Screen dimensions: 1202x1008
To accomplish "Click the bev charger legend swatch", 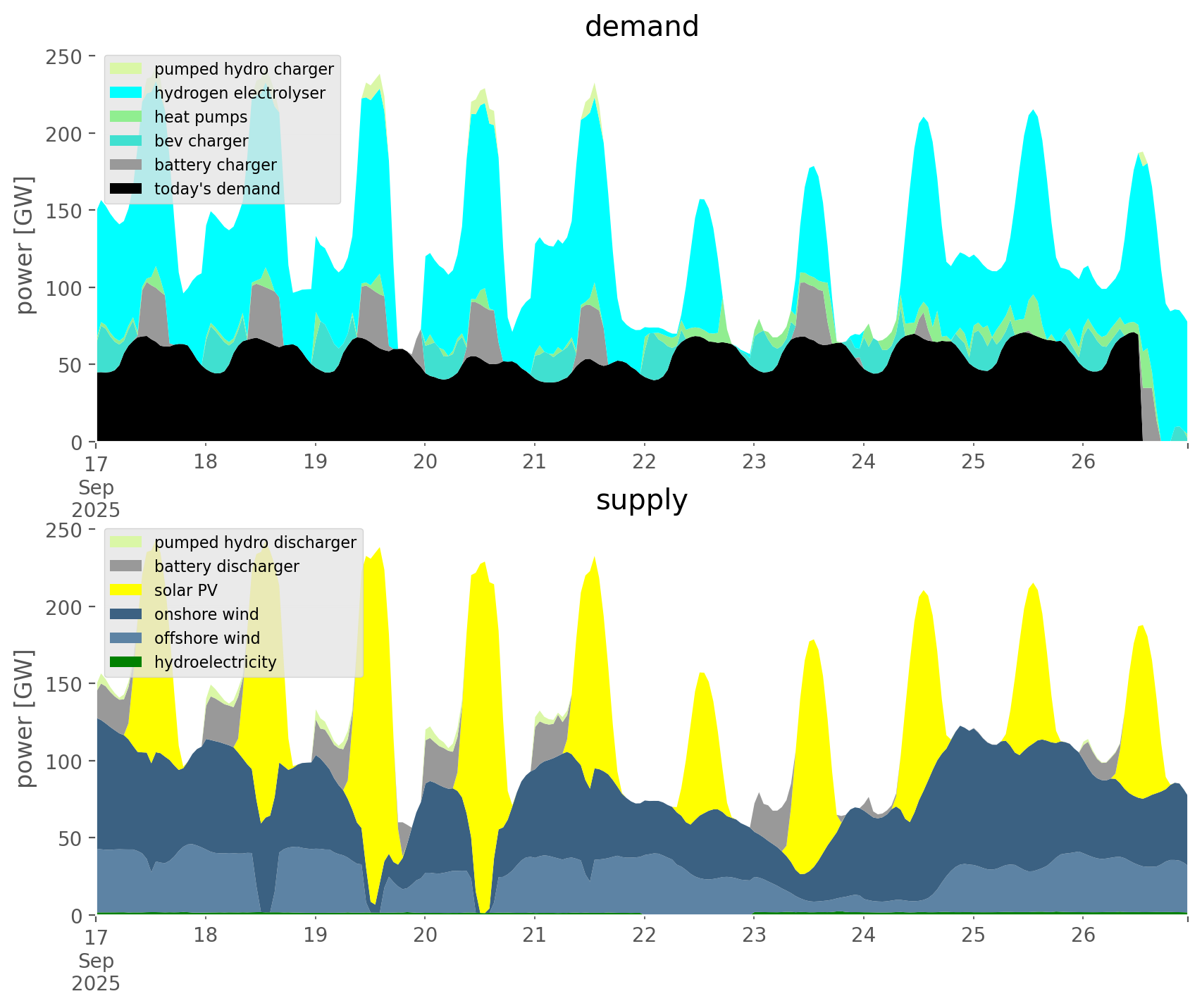I will coord(127,141).
